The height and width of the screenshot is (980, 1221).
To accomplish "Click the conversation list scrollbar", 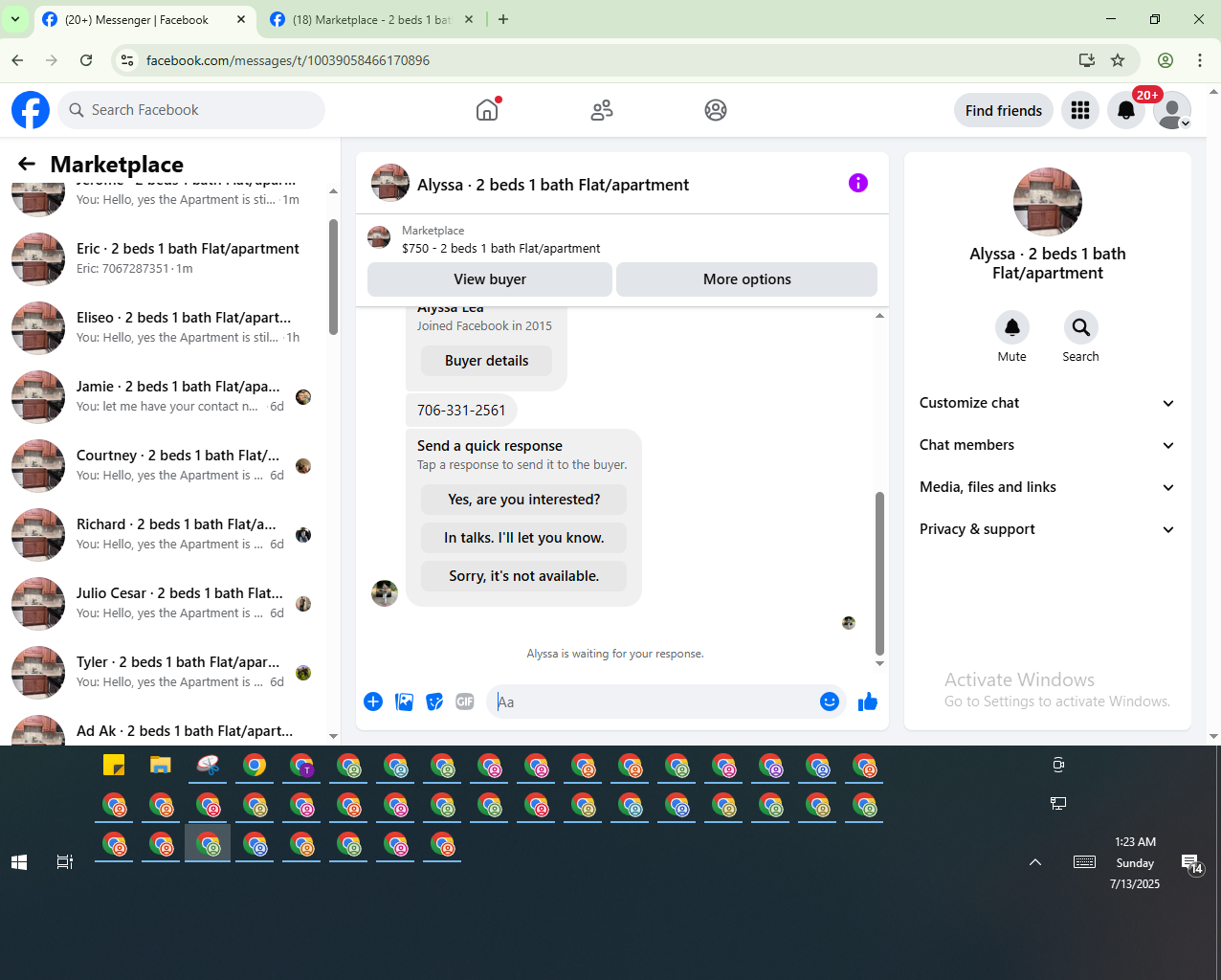I will tap(333, 278).
